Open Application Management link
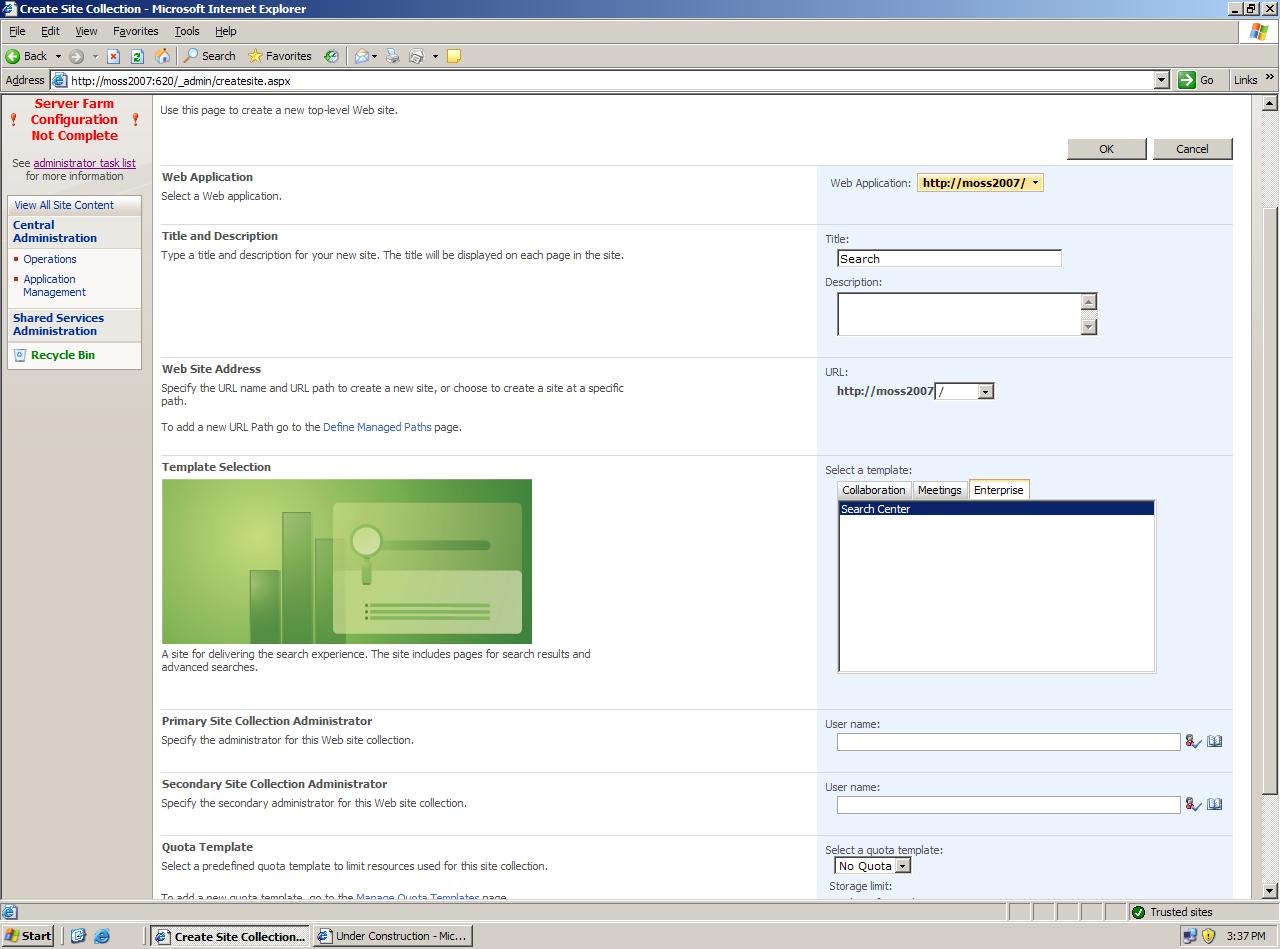The width and height of the screenshot is (1280, 949). (x=54, y=286)
